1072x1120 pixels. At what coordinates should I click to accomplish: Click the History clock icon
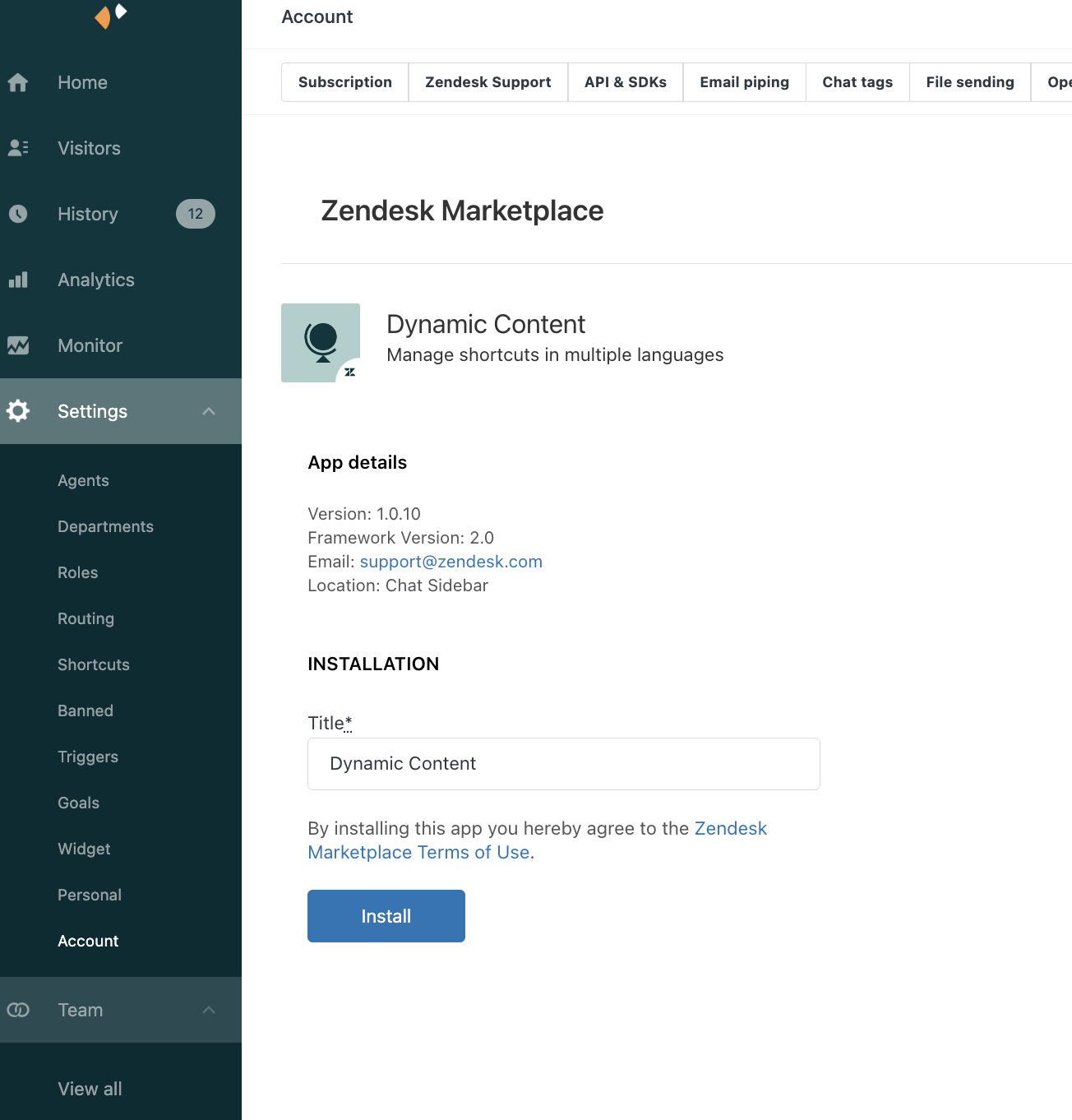[18, 214]
